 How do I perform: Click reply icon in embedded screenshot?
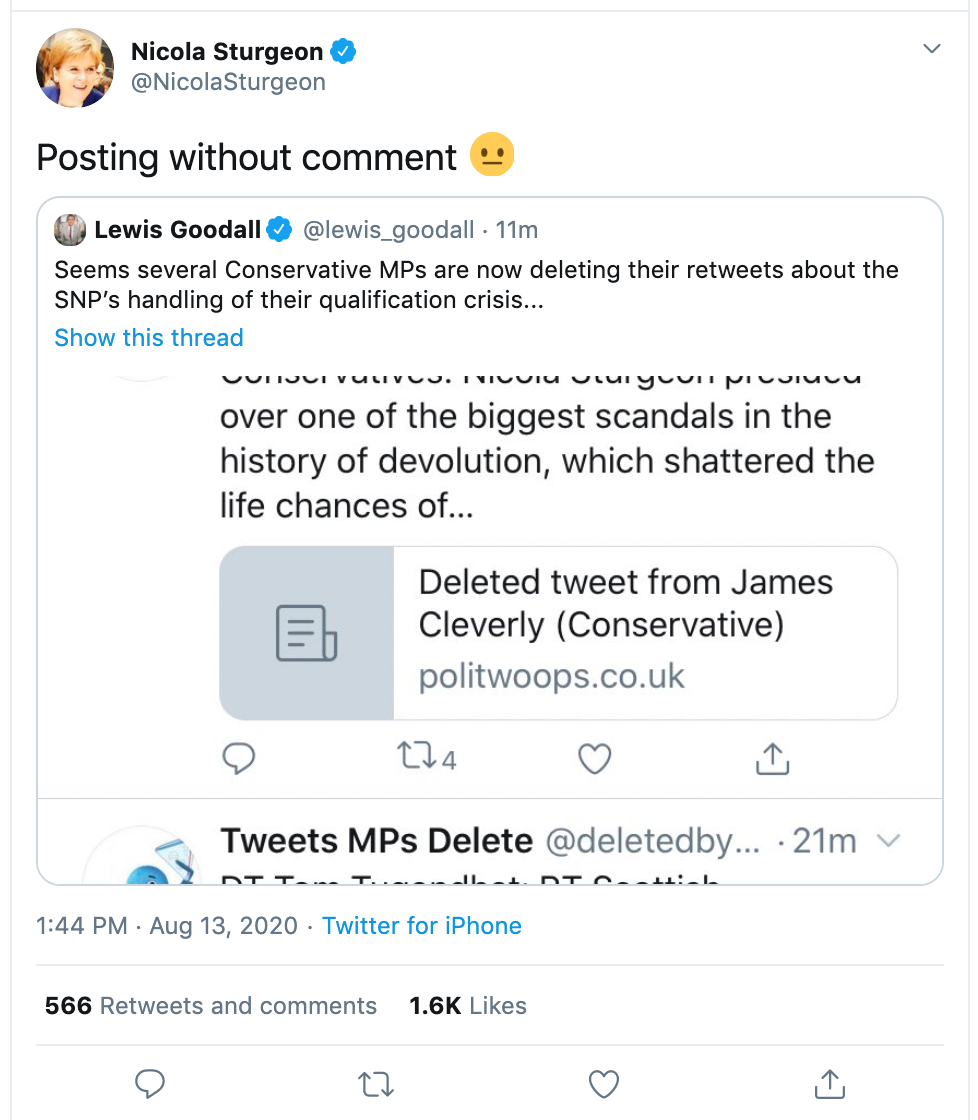click(238, 759)
